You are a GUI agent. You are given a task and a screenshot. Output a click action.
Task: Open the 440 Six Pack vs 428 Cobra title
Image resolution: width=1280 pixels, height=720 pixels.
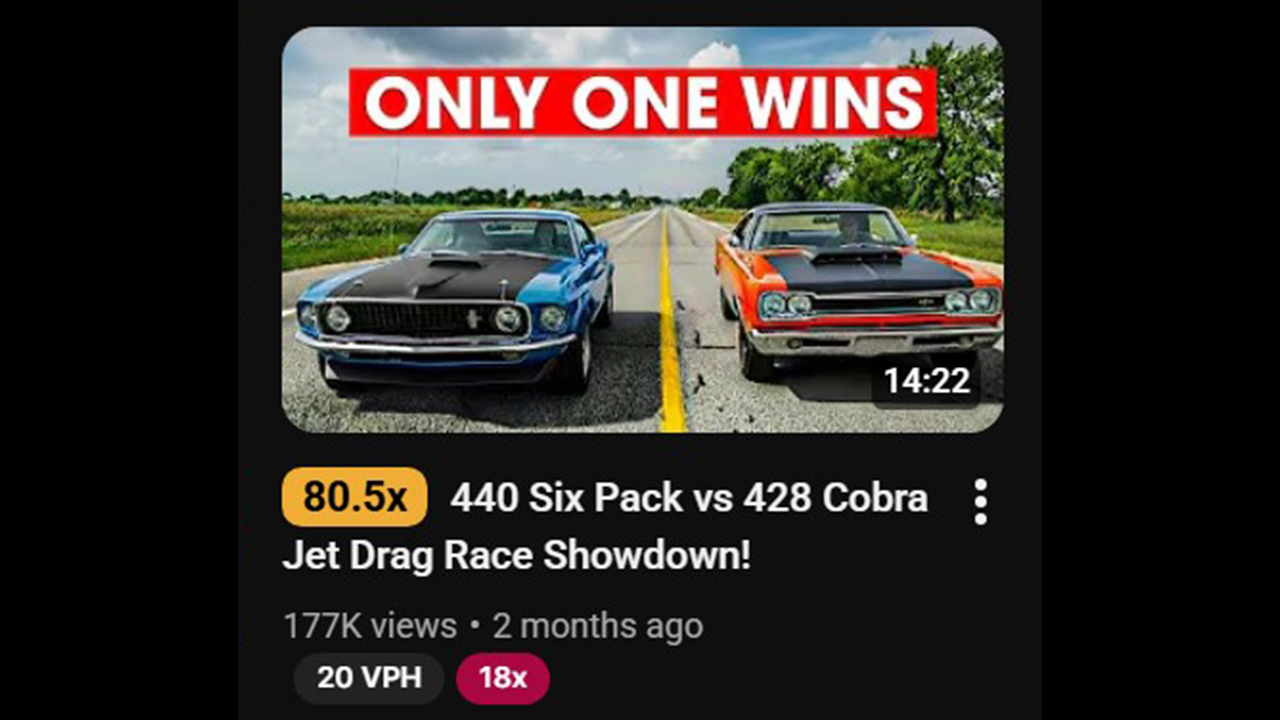pos(689,497)
